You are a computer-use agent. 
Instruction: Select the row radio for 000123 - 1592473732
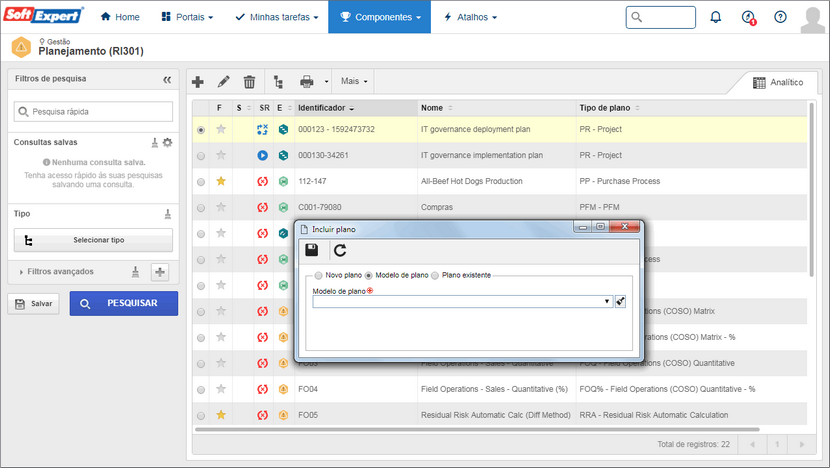(x=201, y=130)
